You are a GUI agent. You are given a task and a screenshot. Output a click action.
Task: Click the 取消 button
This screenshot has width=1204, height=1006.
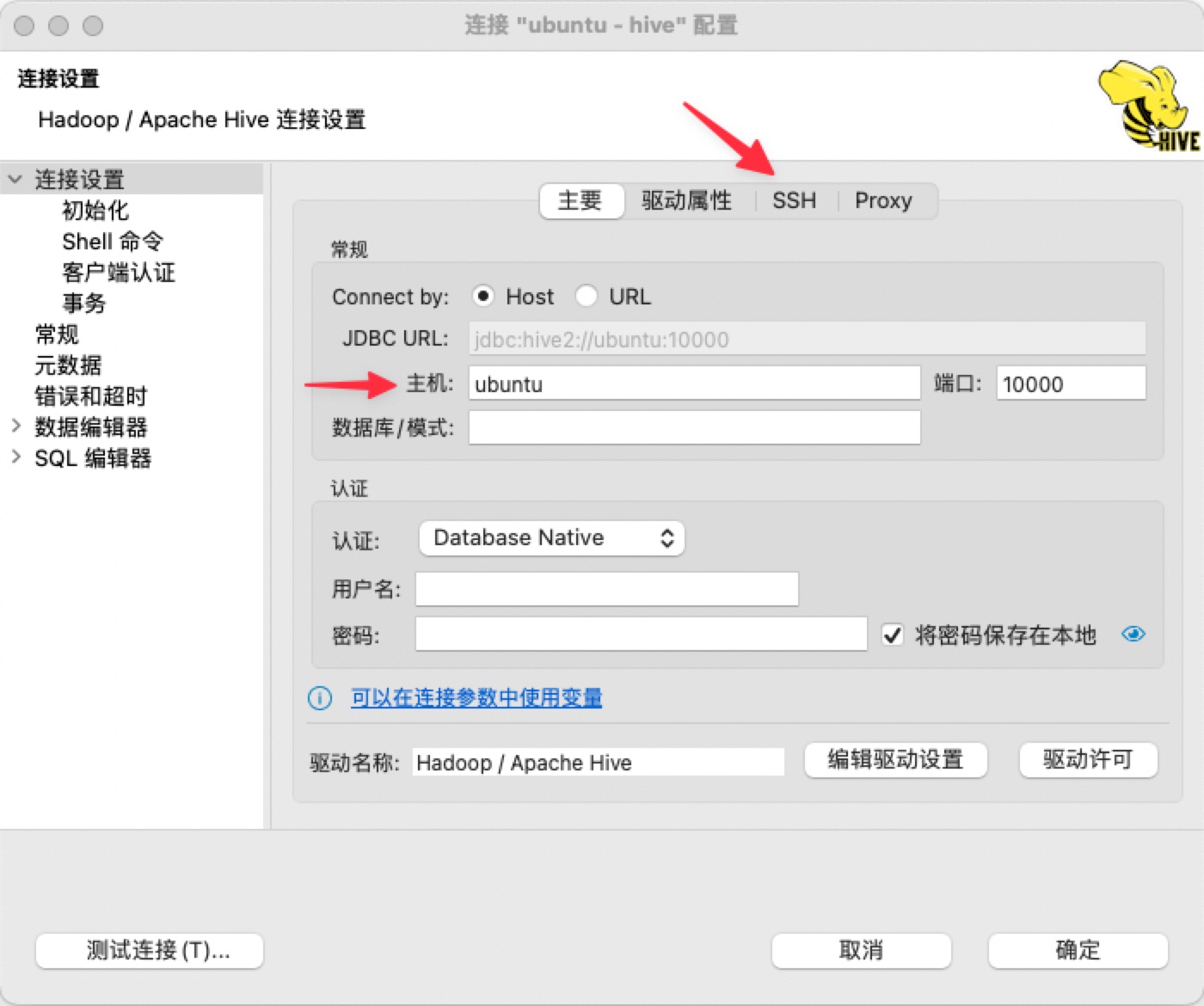pyautogui.click(x=862, y=951)
